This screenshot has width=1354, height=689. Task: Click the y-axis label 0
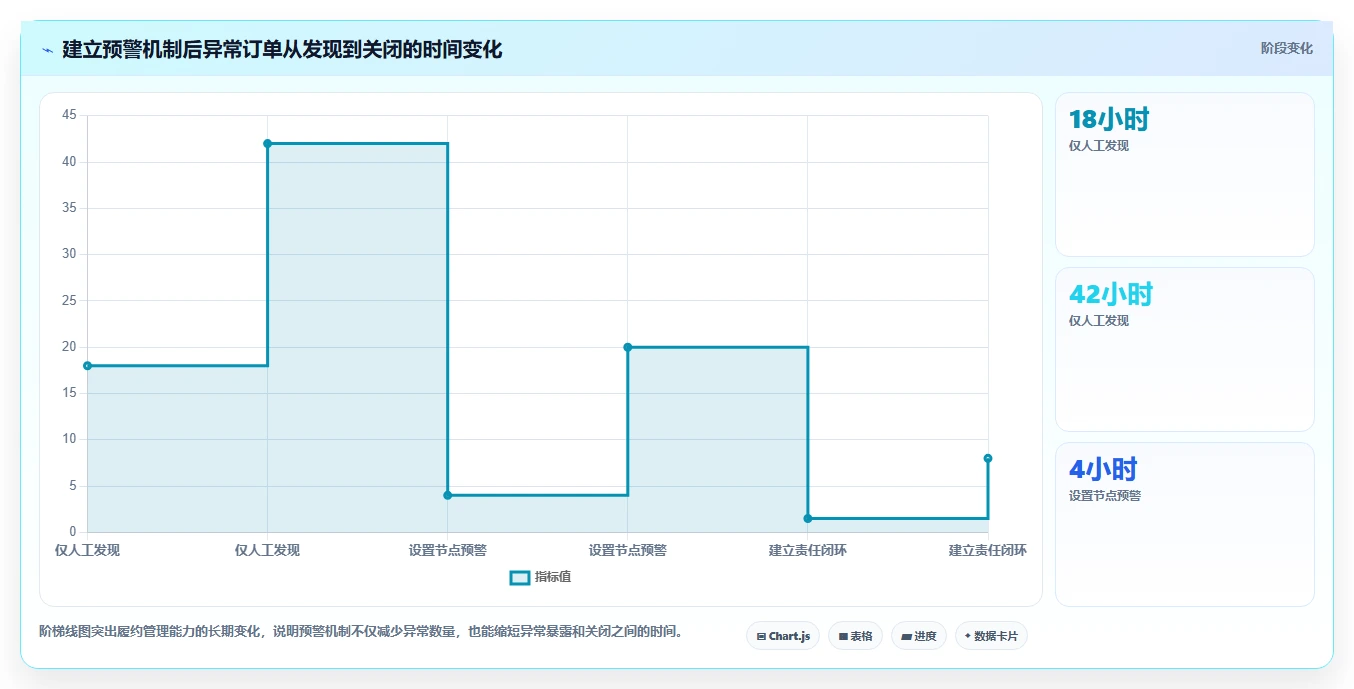click(73, 531)
